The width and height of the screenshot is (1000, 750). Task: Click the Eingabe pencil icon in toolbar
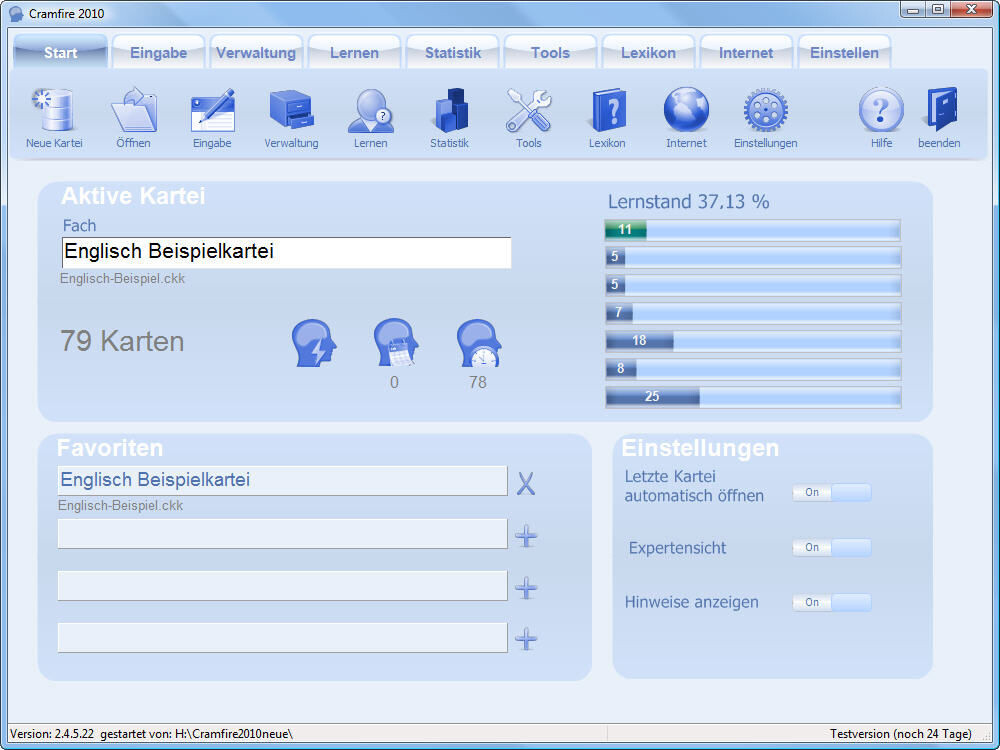pyautogui.click(x=212, y=110)
